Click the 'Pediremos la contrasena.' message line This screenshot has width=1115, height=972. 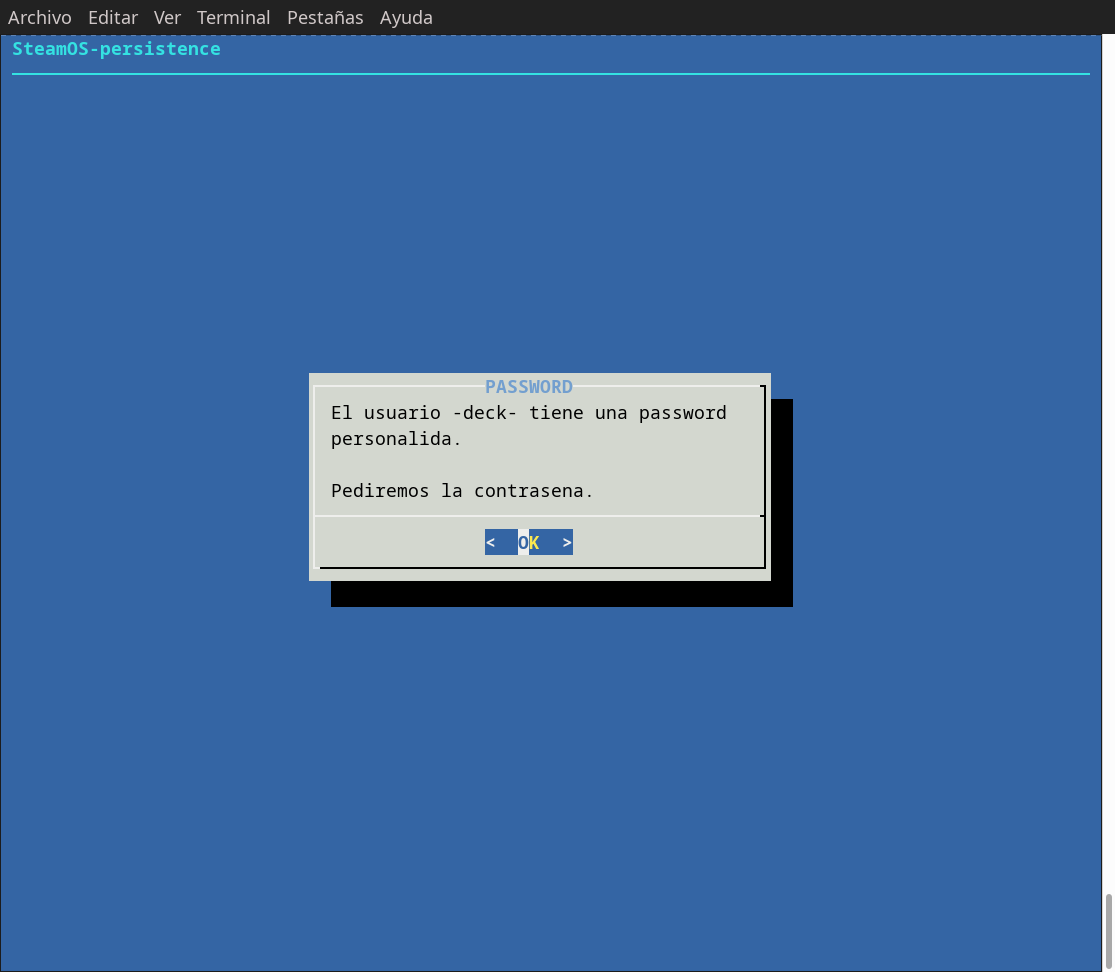coord(462,491)
